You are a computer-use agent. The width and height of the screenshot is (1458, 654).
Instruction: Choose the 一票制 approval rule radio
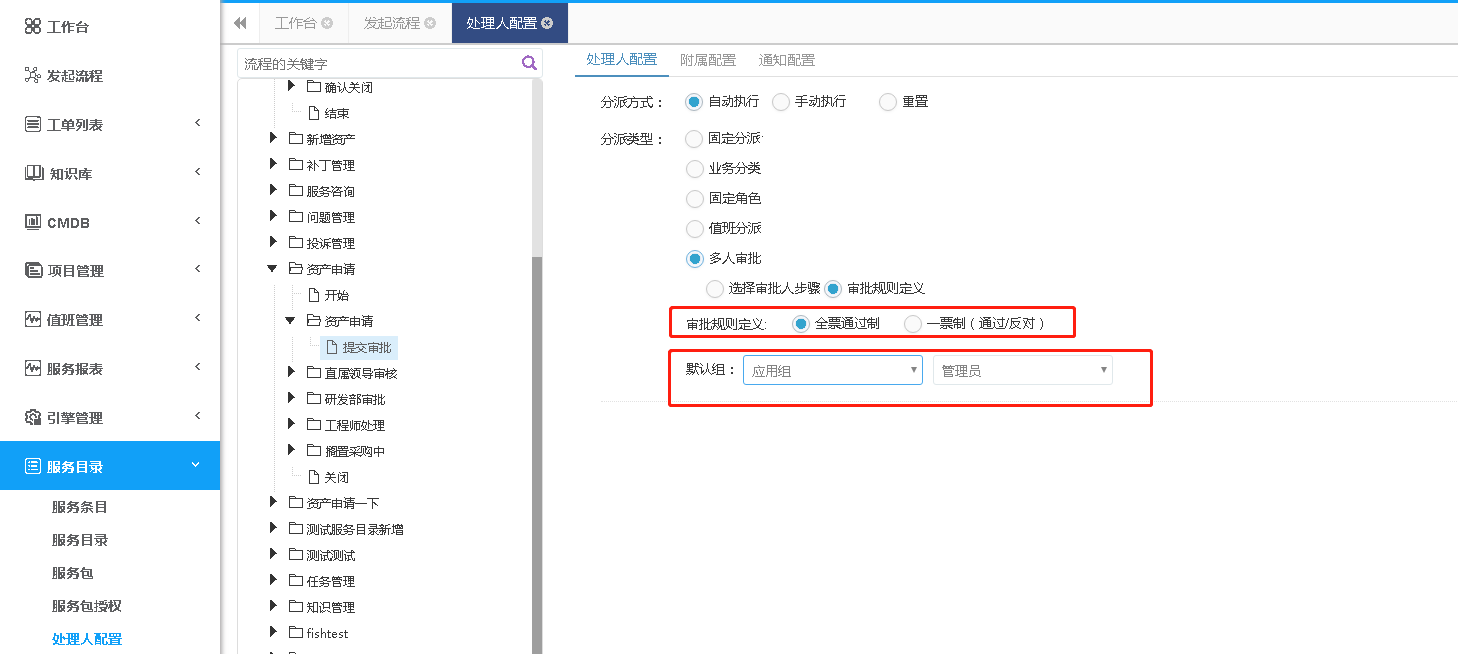[913, 324]
